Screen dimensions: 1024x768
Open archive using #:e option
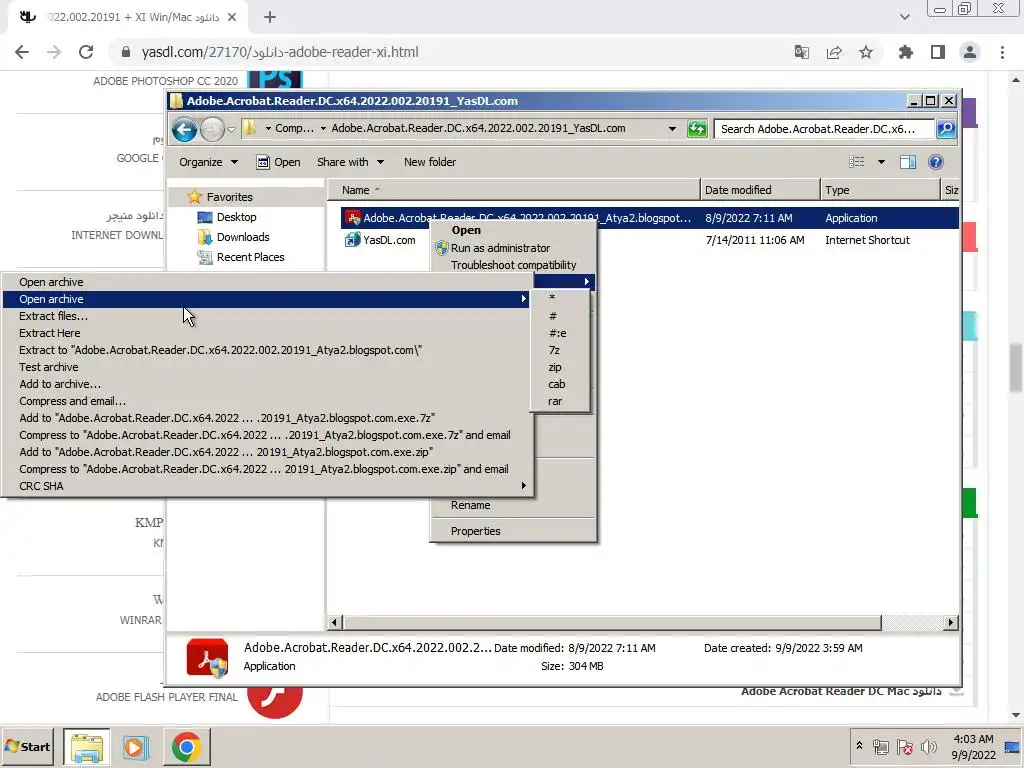point(560,333)
